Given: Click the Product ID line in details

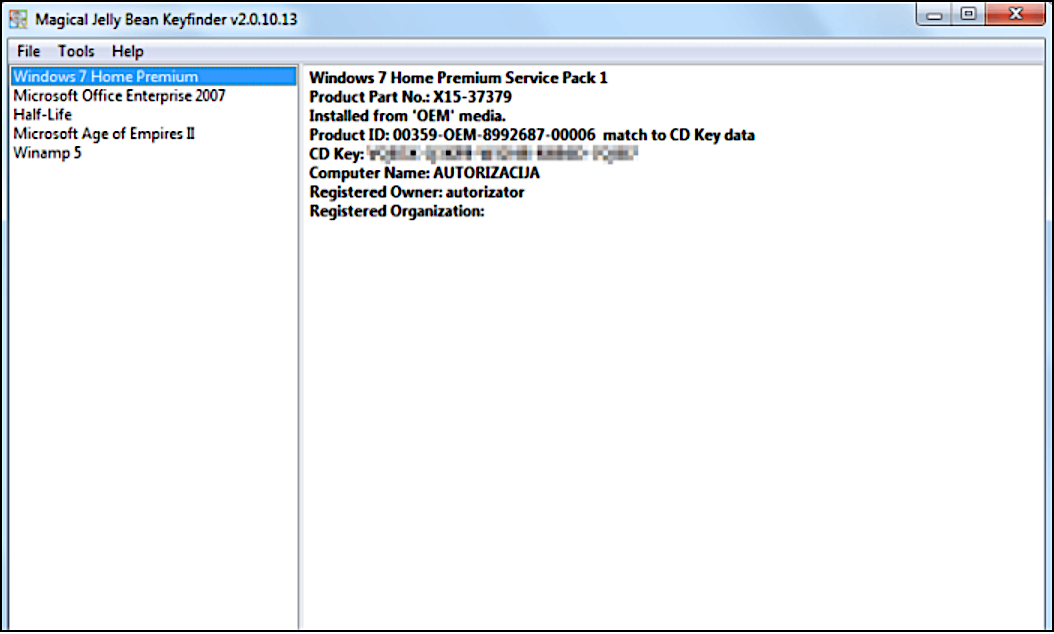Looking at the screenshot, I should coord(531,135).
